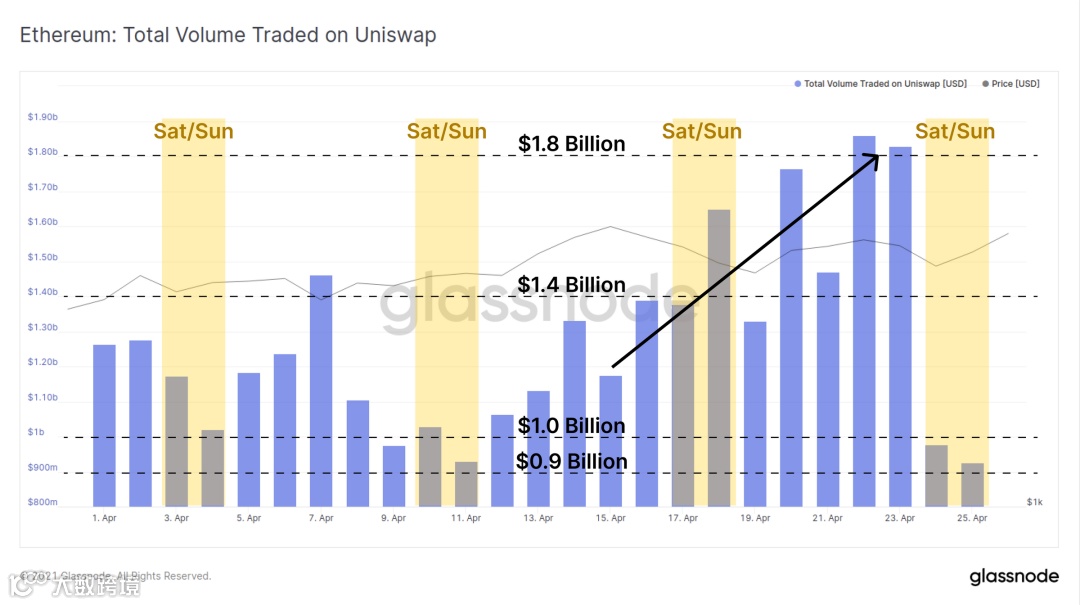Image resolution: width=1080 pixels, height=605 pixels.
Task: Click the blue bar for 7 April
Action: click(x=321, y=390)
